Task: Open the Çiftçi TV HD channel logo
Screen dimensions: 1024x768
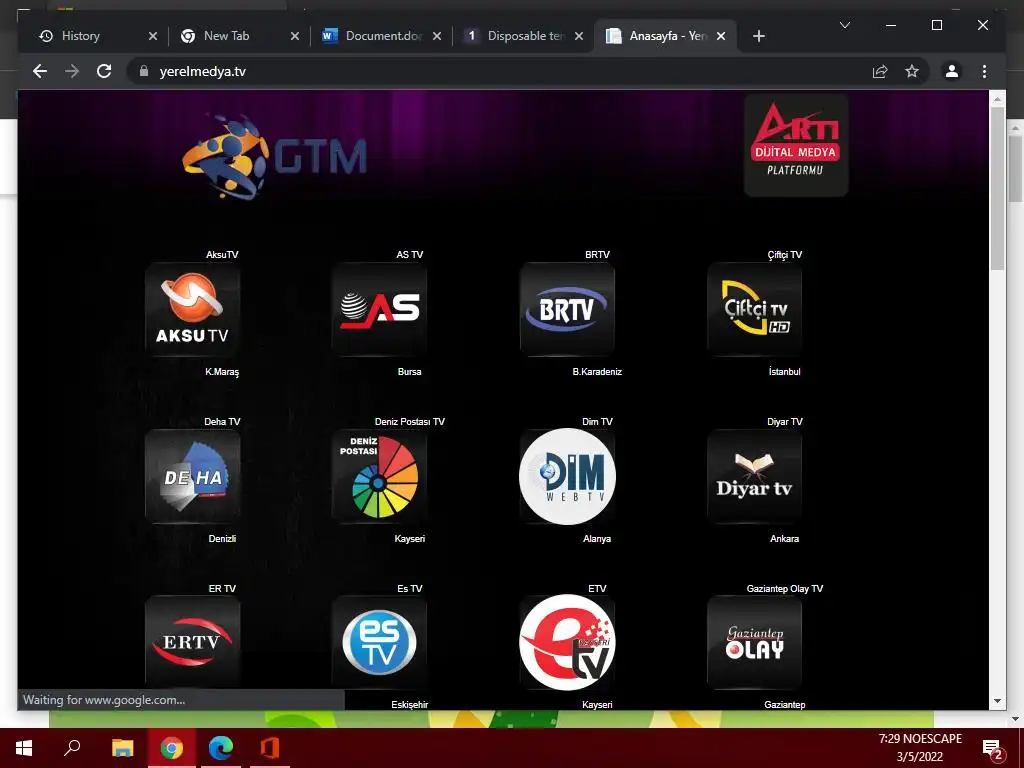Action: pos(754,309)
